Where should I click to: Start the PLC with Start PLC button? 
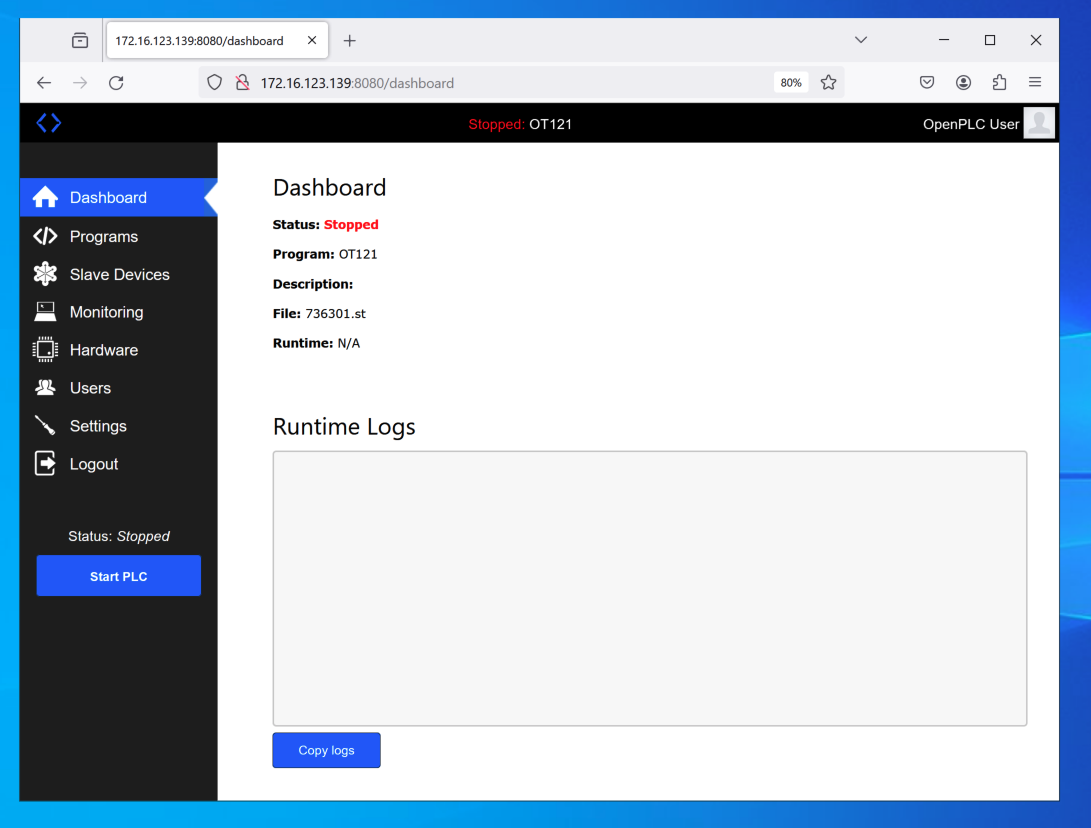pyautogui.click(x=118, y=575)
